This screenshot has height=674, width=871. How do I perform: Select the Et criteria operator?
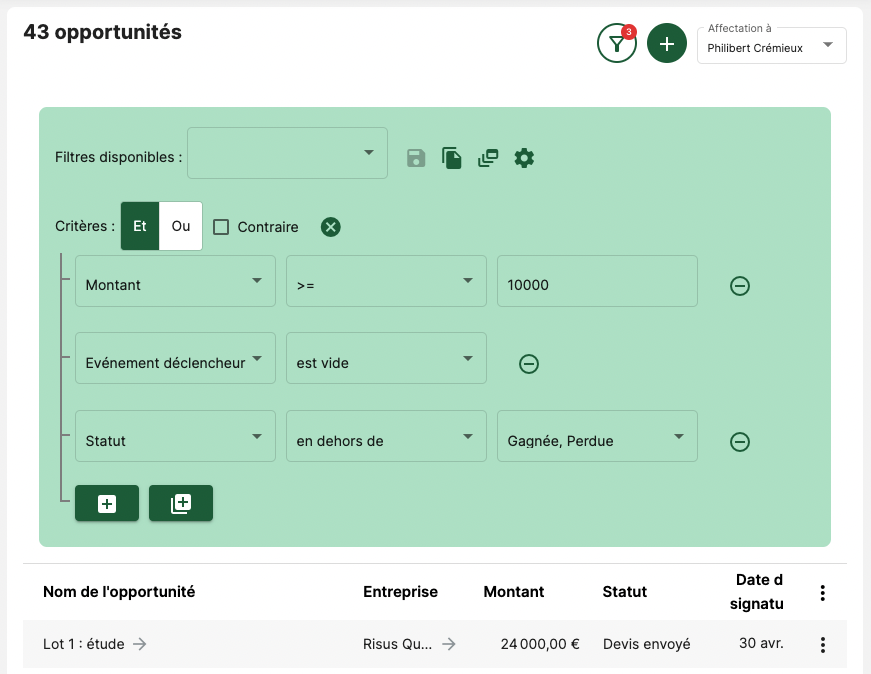click(x=140, y=226)
